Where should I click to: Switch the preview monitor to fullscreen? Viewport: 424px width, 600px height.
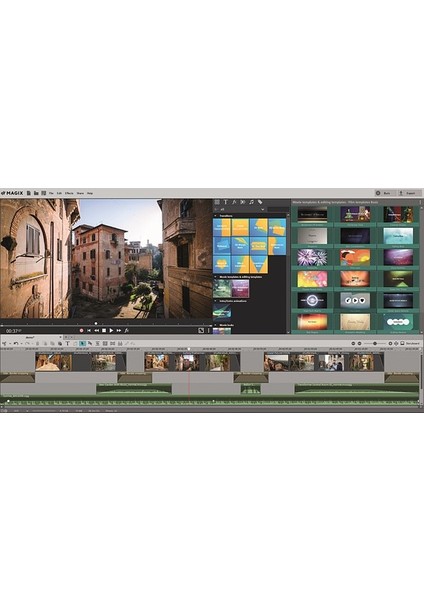click(x=201, y=330)
